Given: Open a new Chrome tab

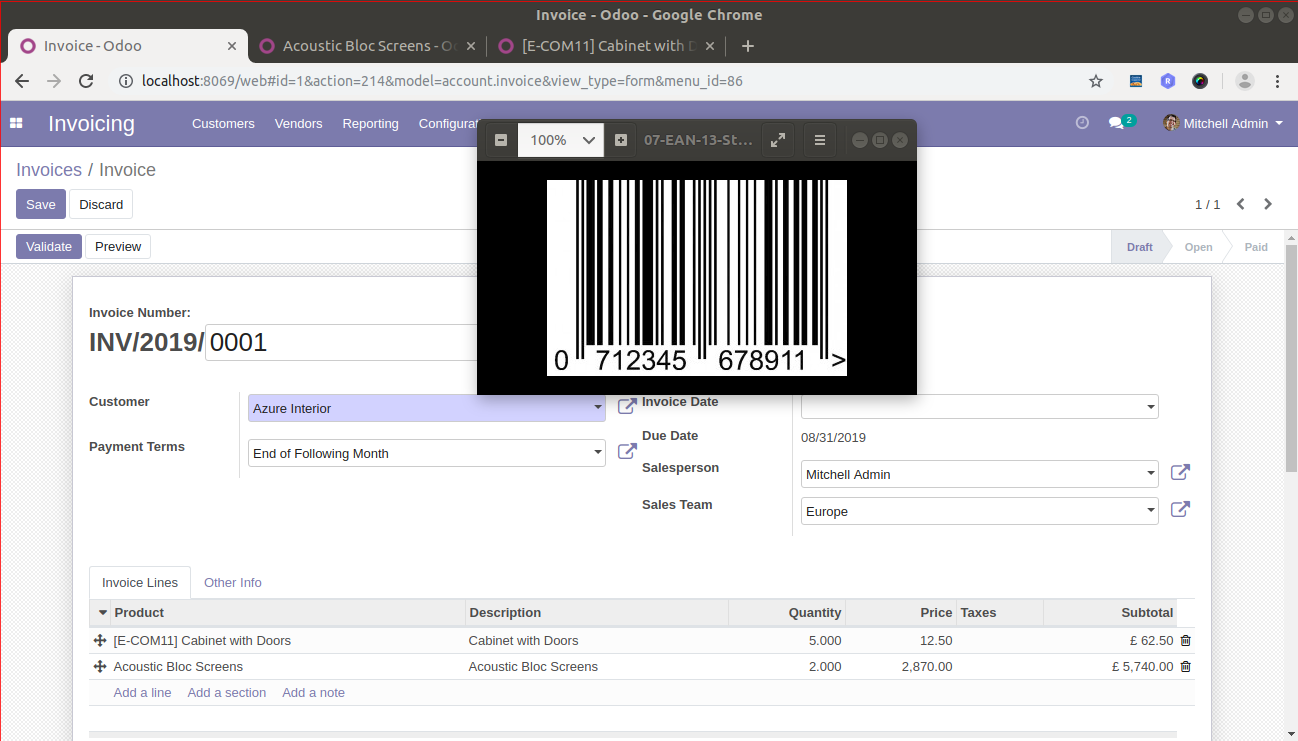Looking at the screenshot, I should [x=747, y=46].
